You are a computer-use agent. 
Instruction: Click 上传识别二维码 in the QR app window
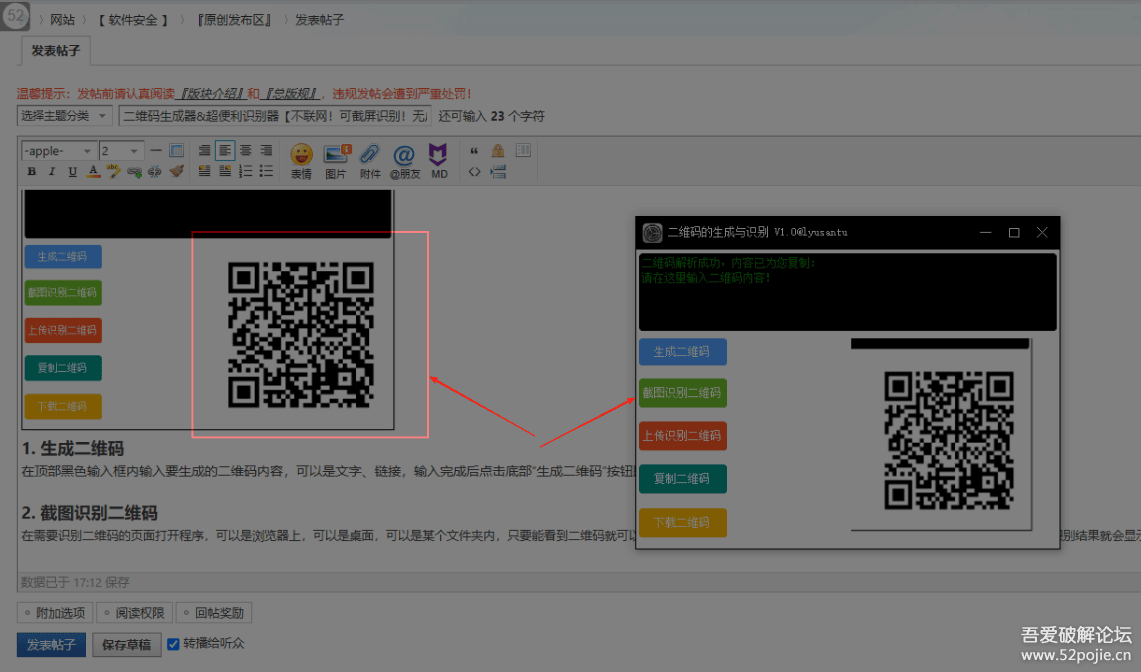(683, 435)
